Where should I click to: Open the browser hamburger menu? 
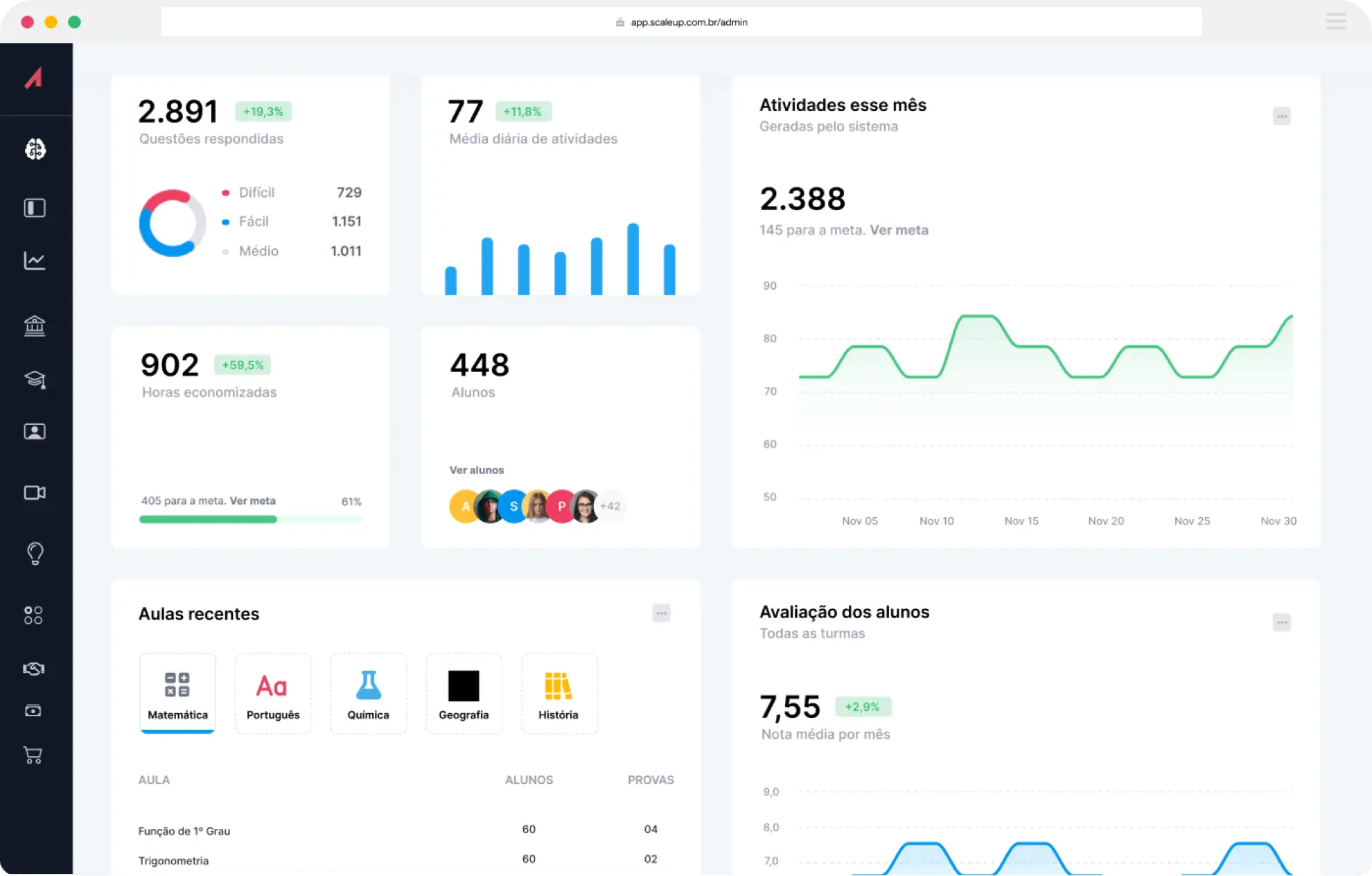tap(1335, 21)
